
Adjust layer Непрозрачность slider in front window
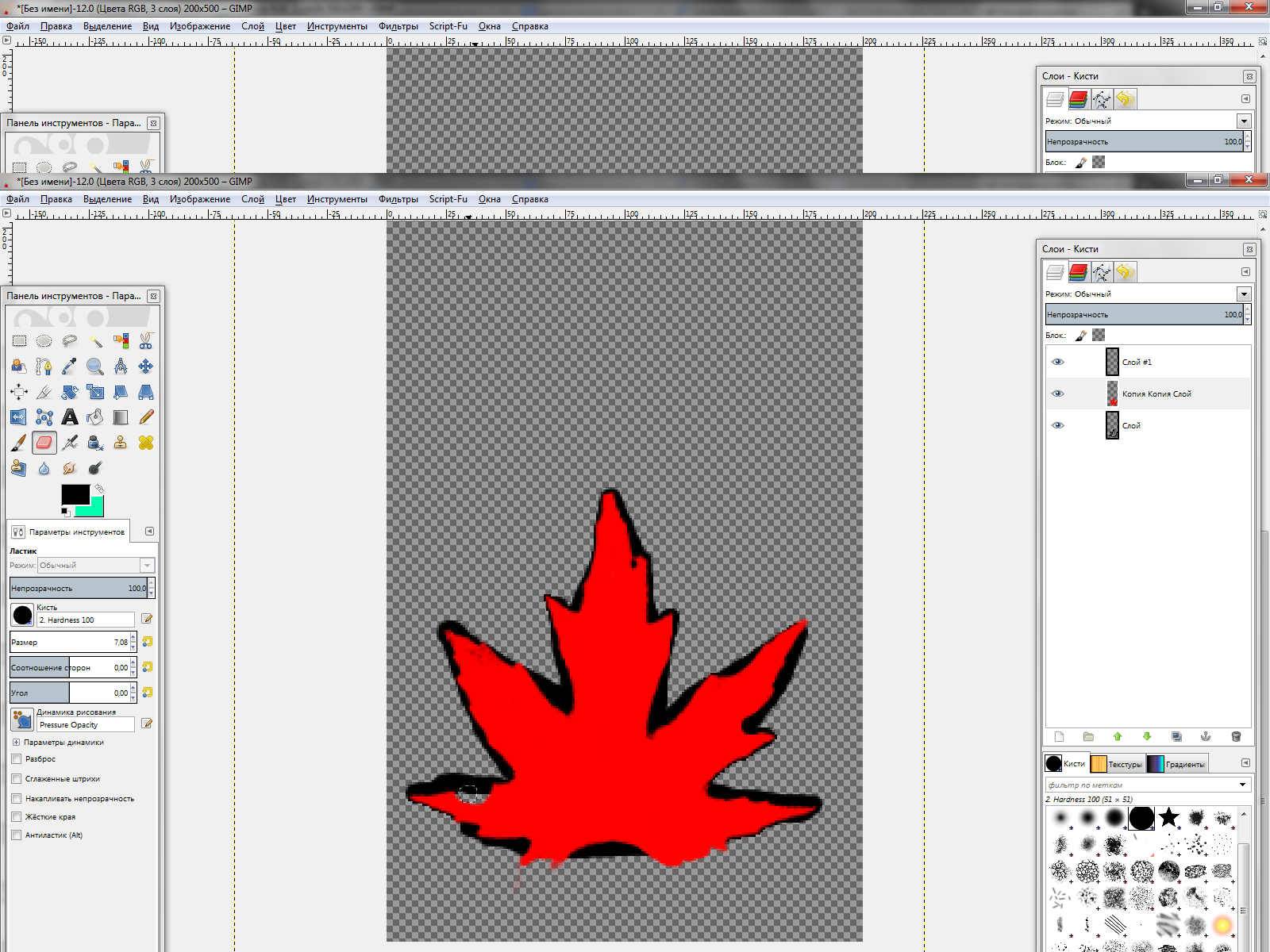point(1144,315)
